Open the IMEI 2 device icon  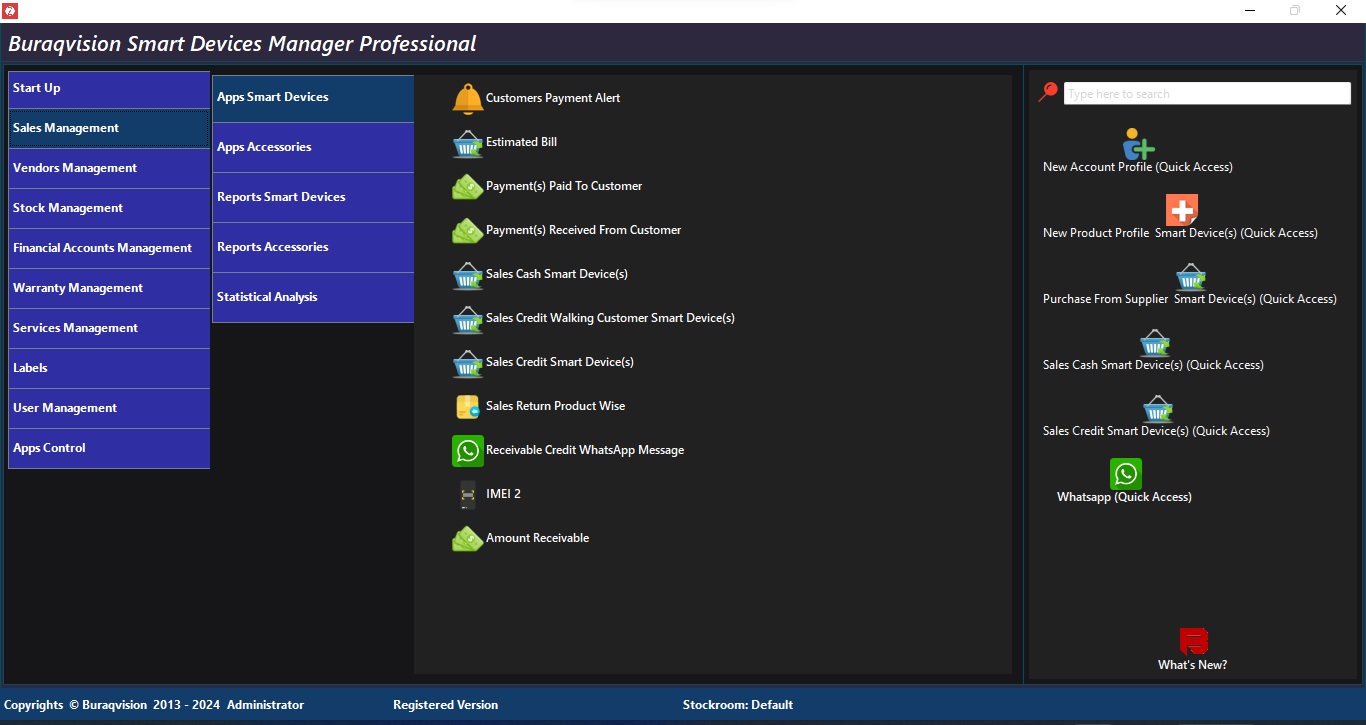pos(467,495)
